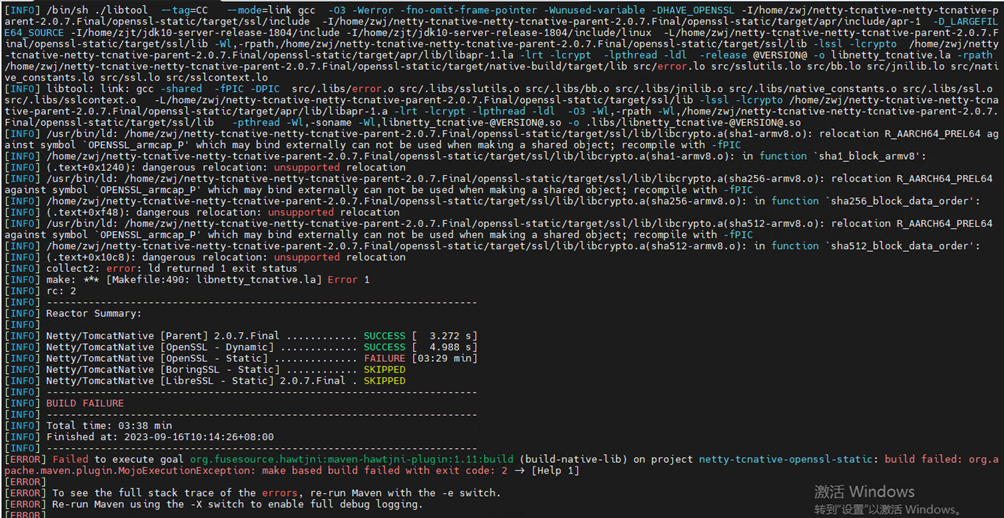Click the FAILURE status for OpenSSL - Static
The width and height of the screenshot is (1004, 518).
pos(385,358)
